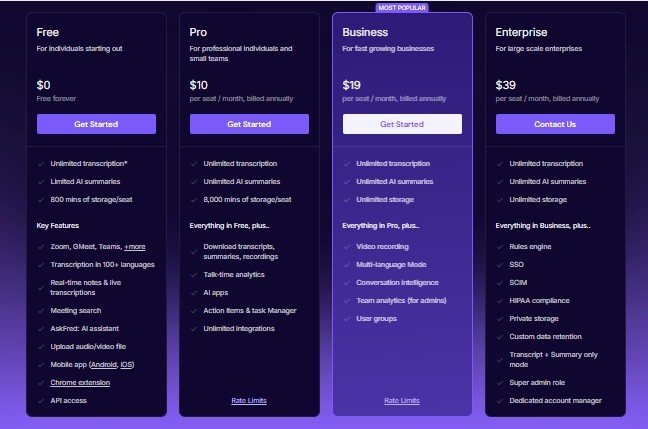The width and height of the screenshot is (648, 429).
Task: Click the checkmark beside Dedicated account manager
Action: click(500, 400)
